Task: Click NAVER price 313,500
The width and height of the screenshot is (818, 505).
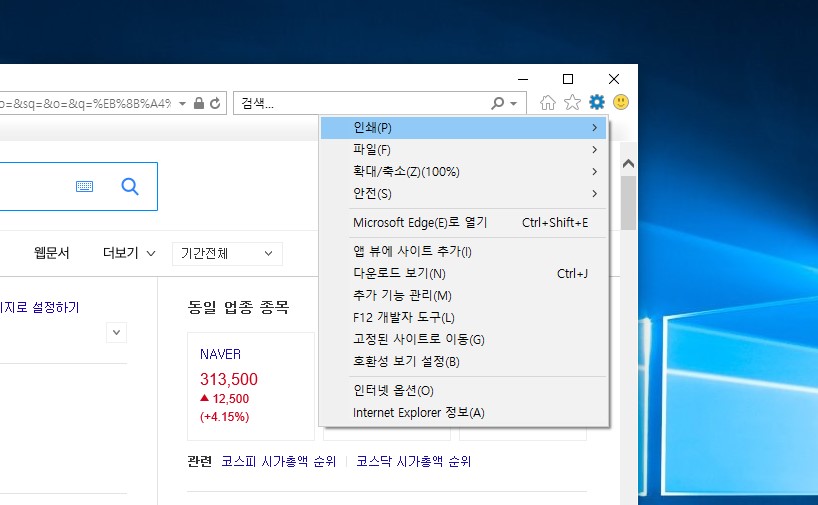Action: (x=228, y=379)
